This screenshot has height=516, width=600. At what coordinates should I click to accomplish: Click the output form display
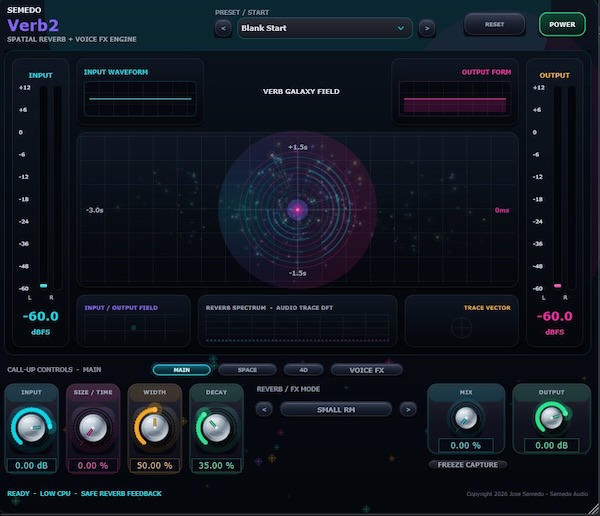pos(455,99)
